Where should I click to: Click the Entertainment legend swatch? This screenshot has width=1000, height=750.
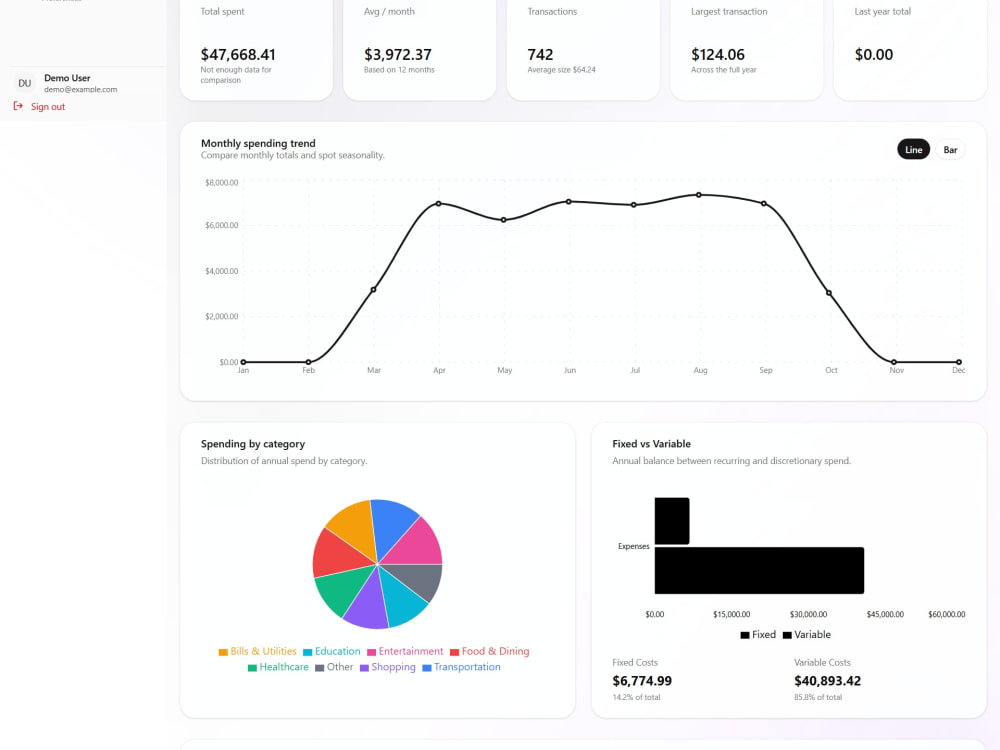point(371,652)
